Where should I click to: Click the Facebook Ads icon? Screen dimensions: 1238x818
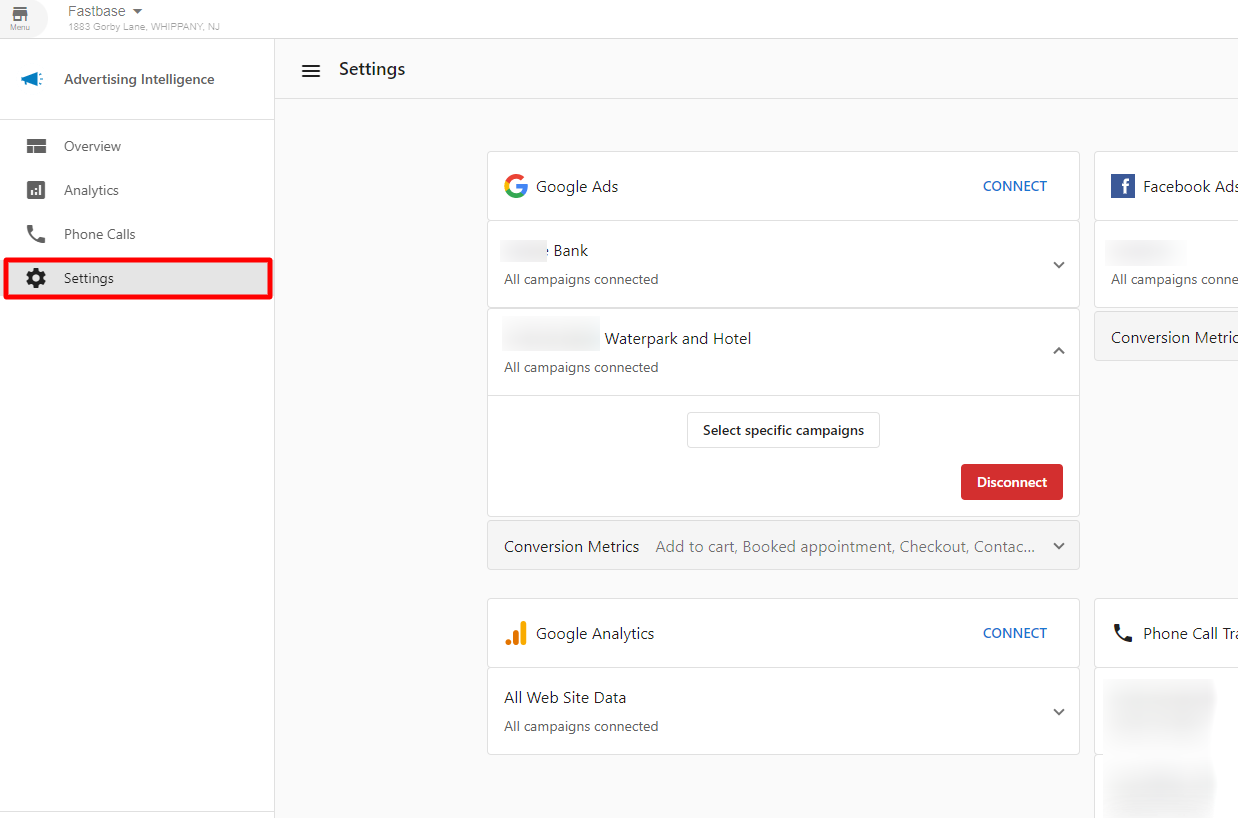click(x=1122, y=185)
